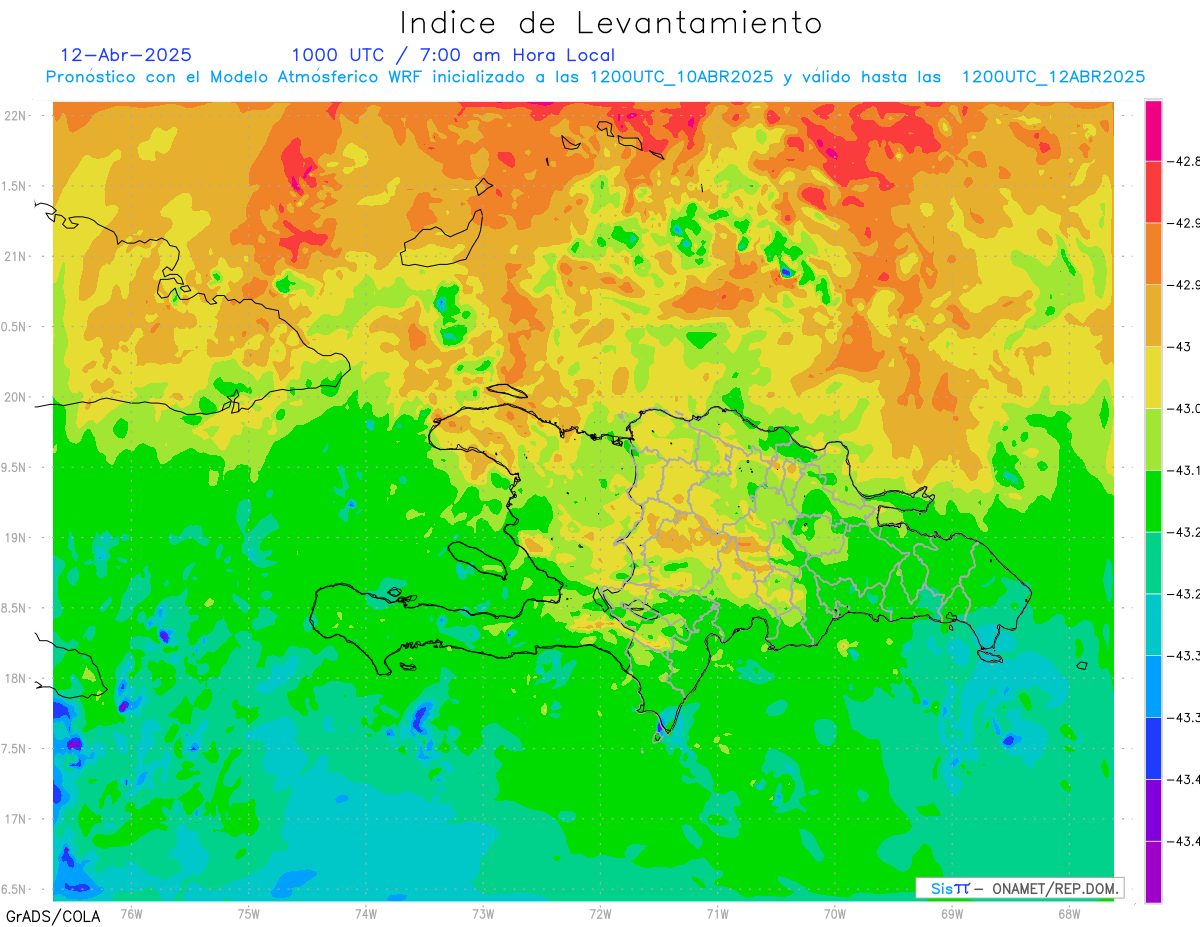The width and height of the screenshot is (1200, 927).
Task: Click the '75W' longitude label
Action: pos(249,913)
